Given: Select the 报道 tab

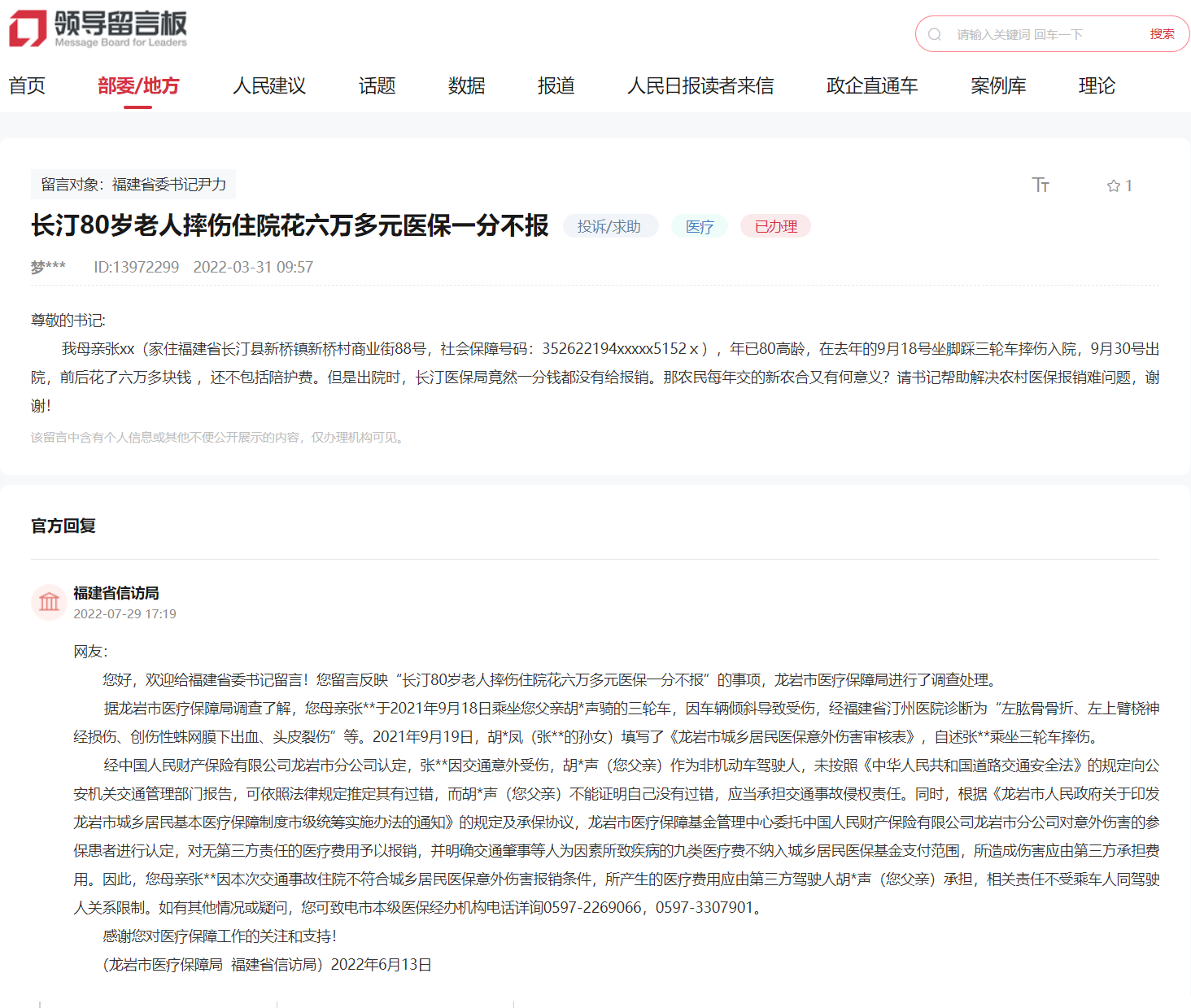Looking at the screenshot, I should pyautogui.click(x=556, y=85).
